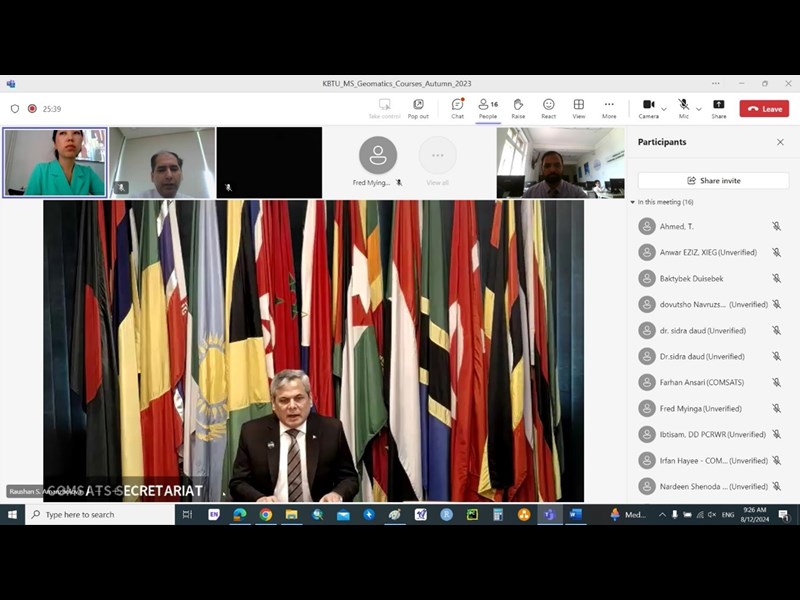
Task: Select participant Ibtisam, DD PCRWR
Action: [710, 434]
